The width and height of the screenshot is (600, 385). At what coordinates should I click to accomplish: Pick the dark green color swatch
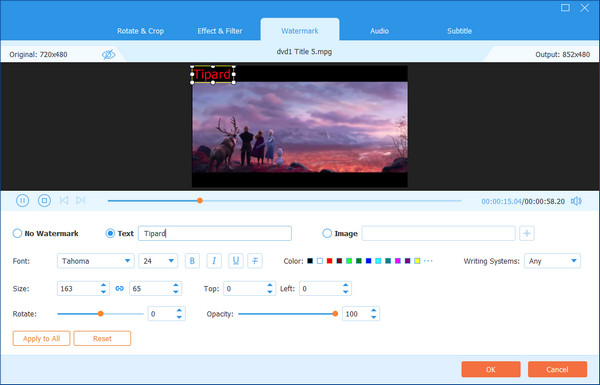coord(359,261)
